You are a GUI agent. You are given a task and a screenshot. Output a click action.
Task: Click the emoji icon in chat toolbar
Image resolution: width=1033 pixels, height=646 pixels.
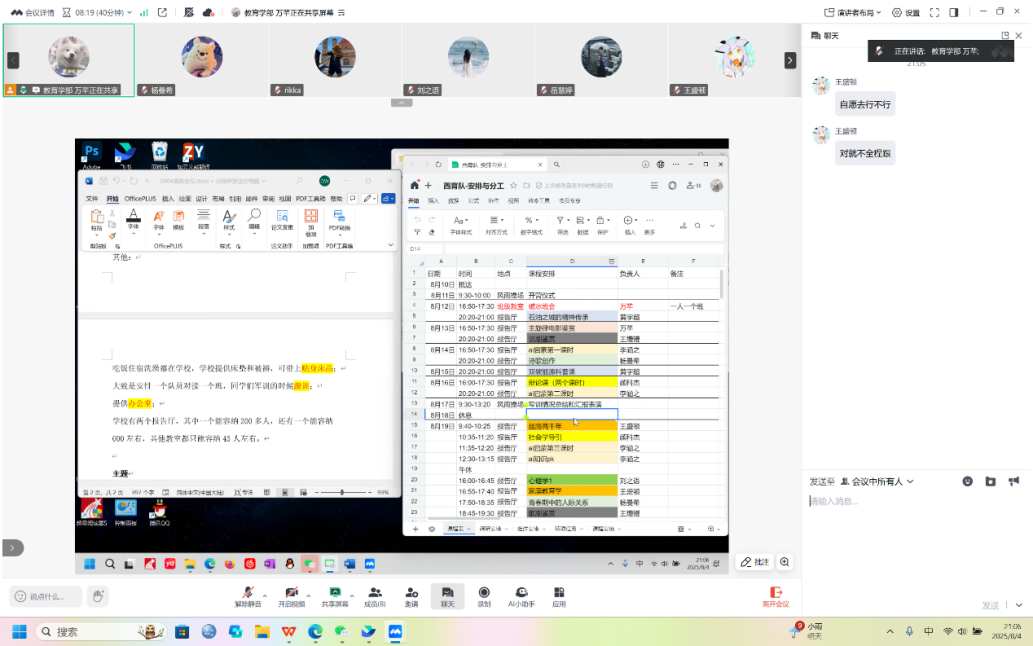click(967, 481)
